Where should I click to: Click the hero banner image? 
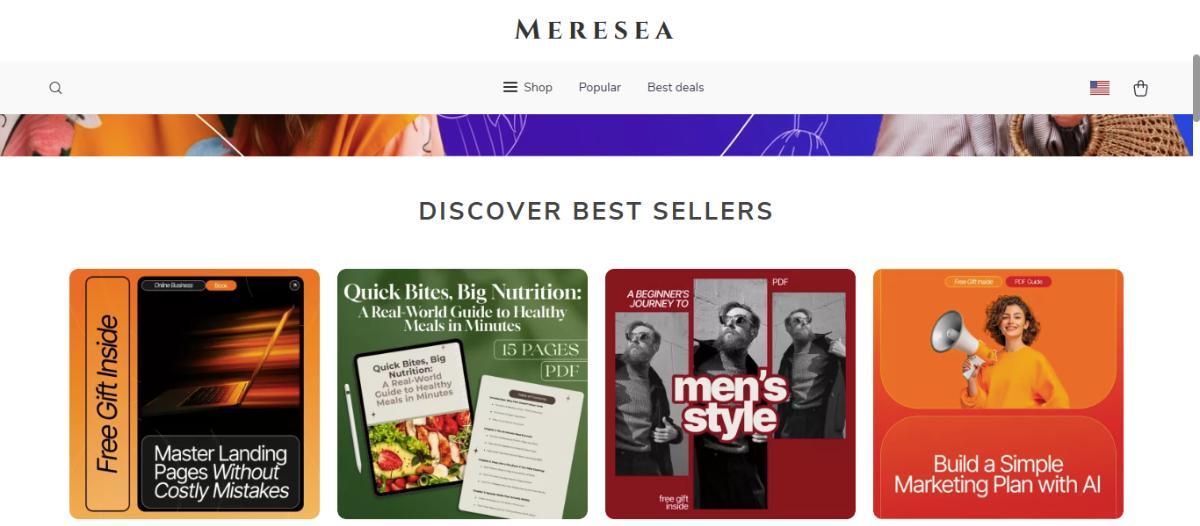[596, 135]
